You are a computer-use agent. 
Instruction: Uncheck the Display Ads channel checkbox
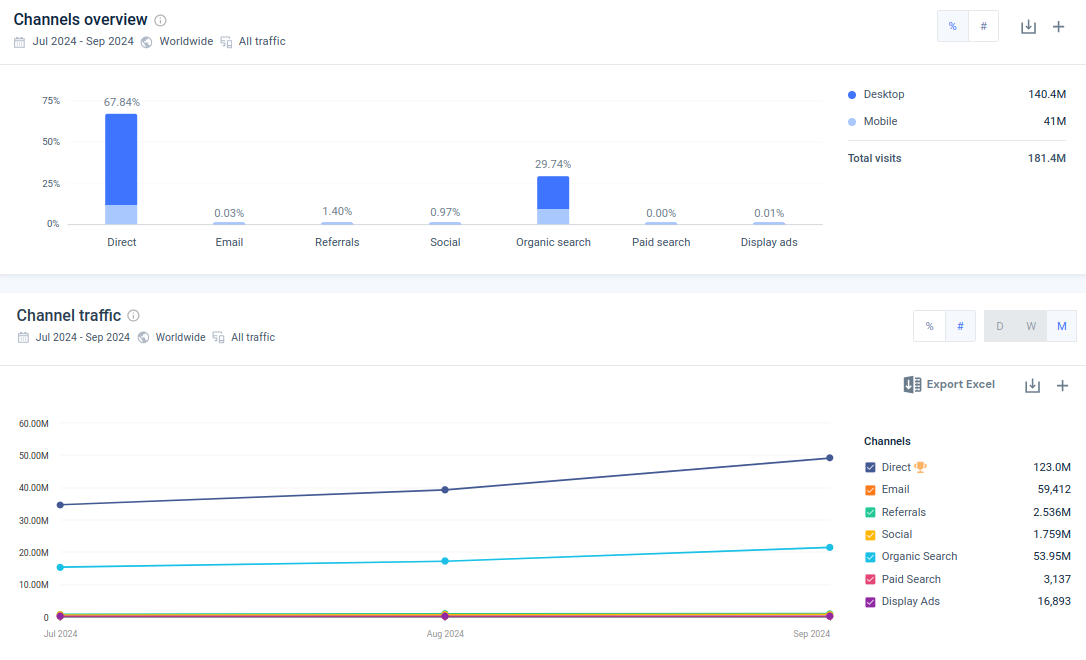pyautogui.click(x=871, y=602)
